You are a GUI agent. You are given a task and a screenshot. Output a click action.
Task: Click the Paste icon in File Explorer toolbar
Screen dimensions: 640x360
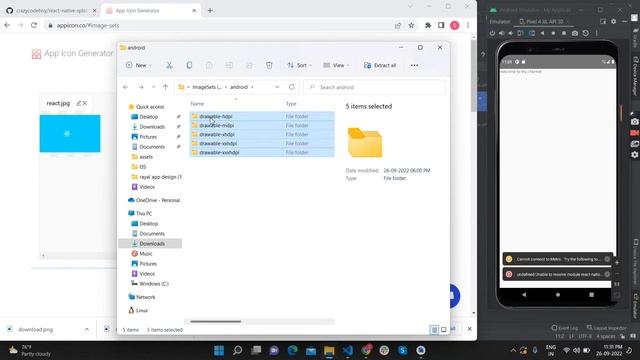pos(209,65)
